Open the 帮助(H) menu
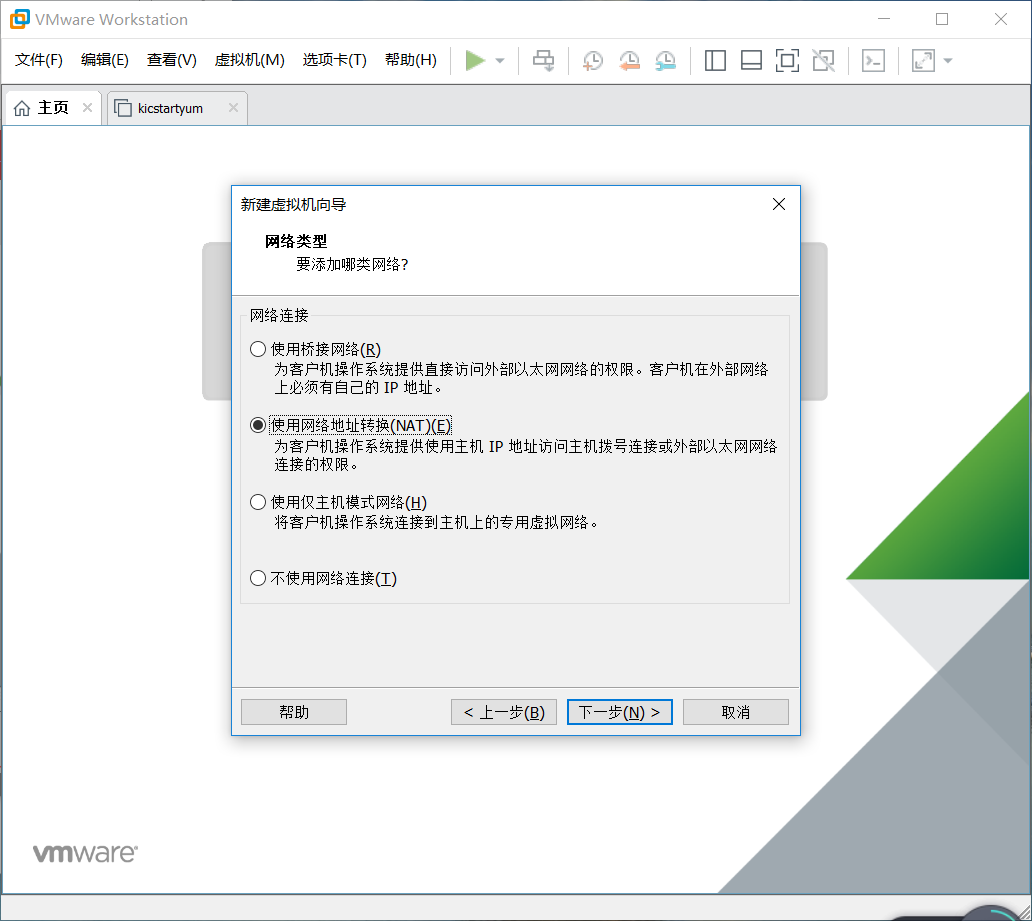 coord(411,60)
